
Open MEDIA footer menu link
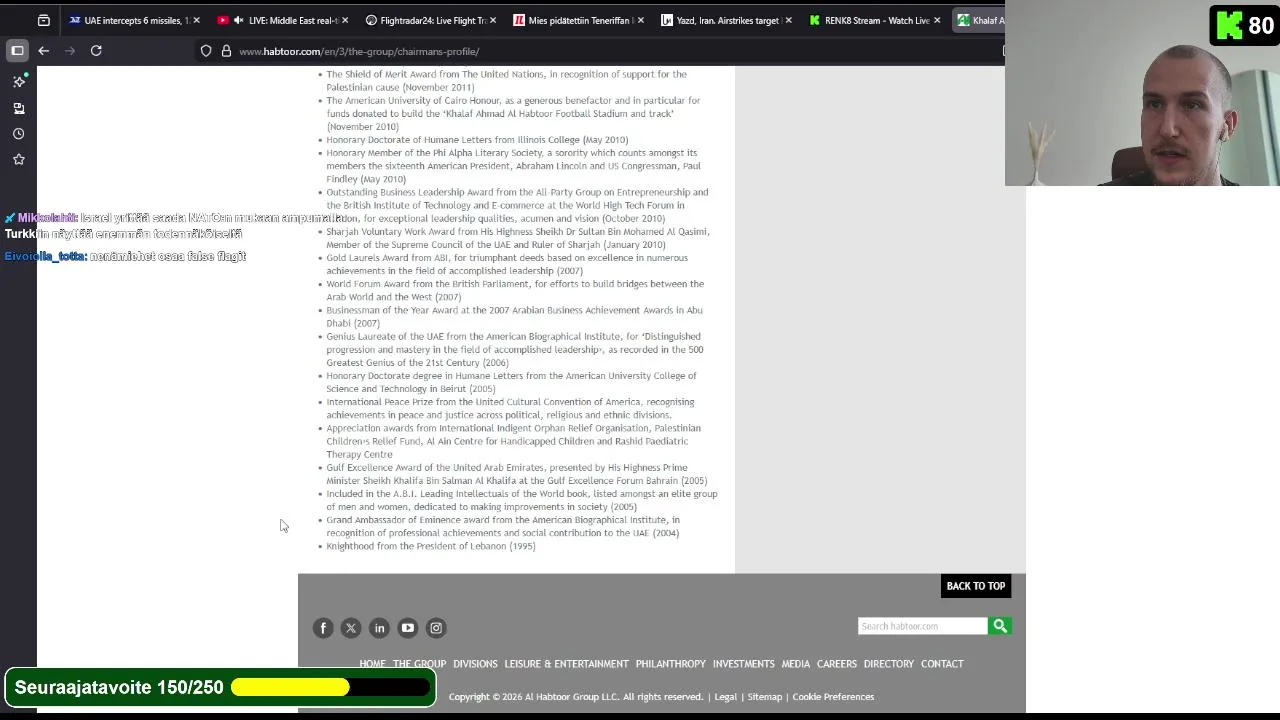point(796,664)
